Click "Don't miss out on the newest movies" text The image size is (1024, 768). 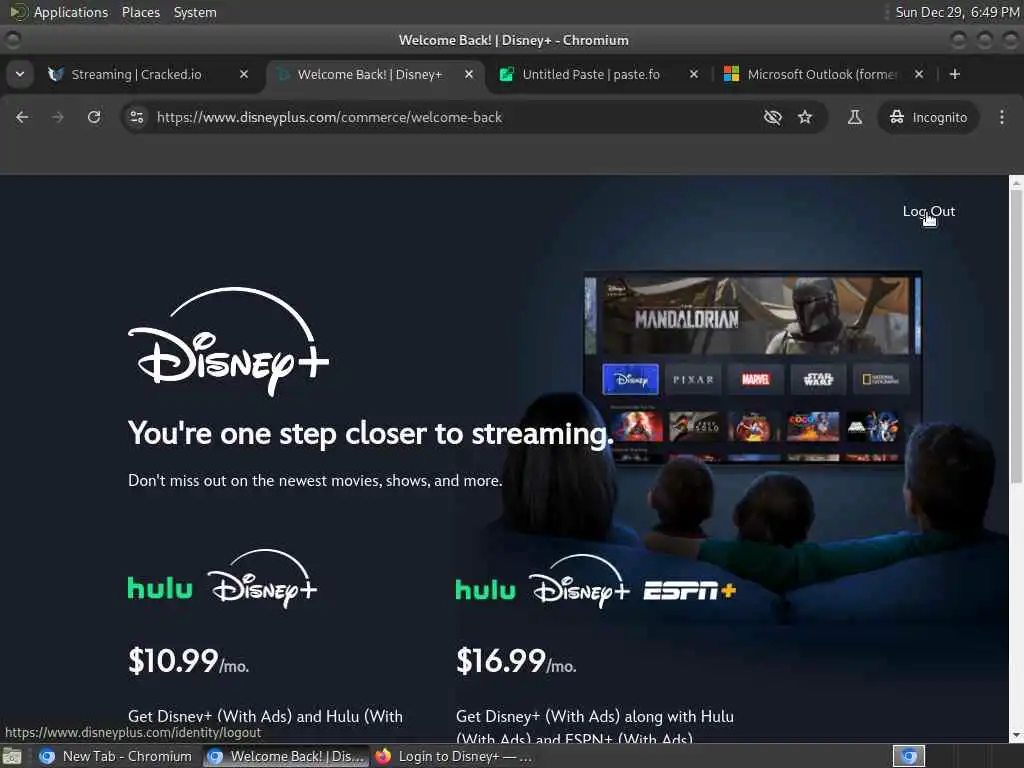(315, 481)
